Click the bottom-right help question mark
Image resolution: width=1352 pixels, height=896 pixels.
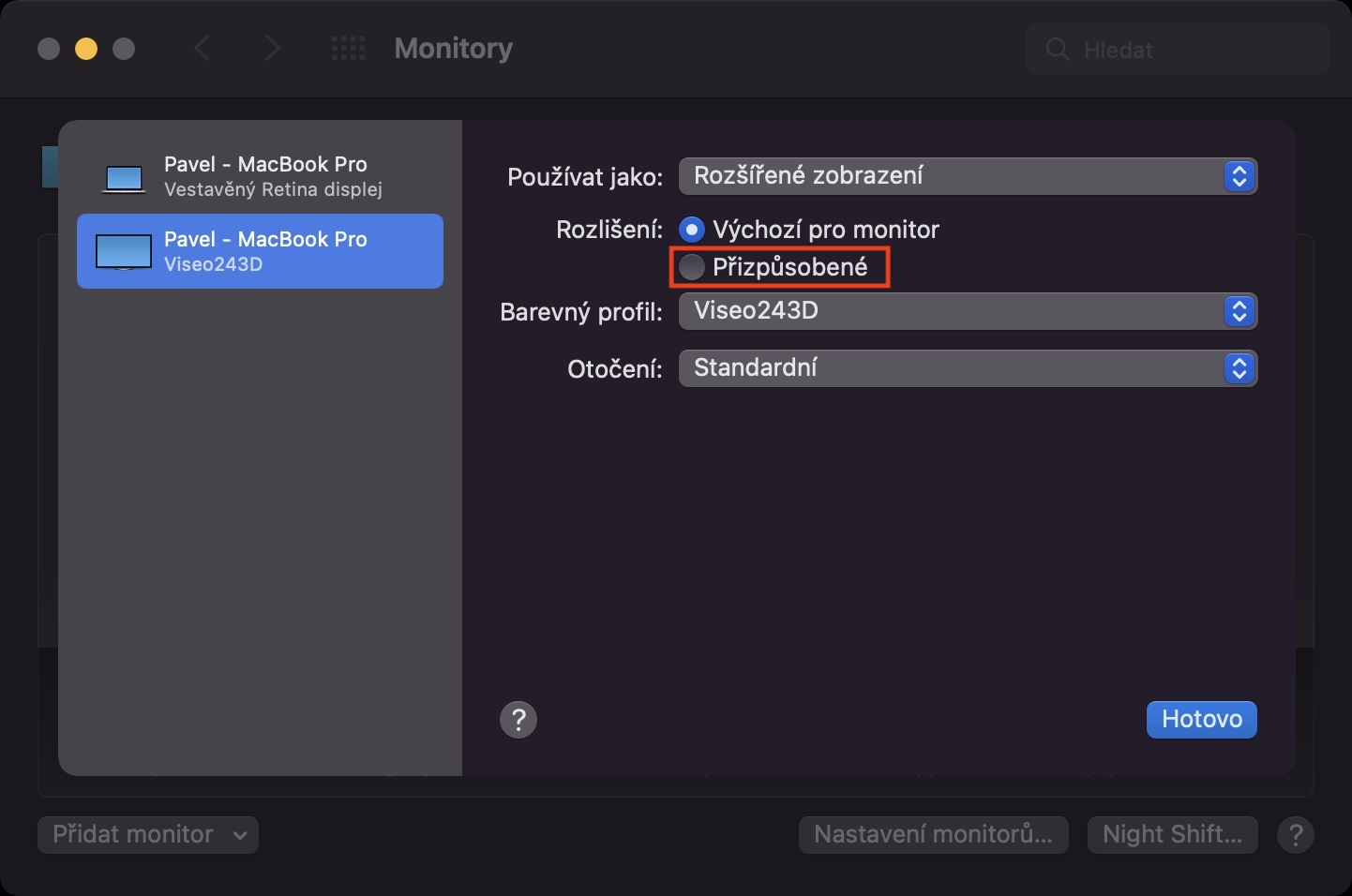(1296, 834)
